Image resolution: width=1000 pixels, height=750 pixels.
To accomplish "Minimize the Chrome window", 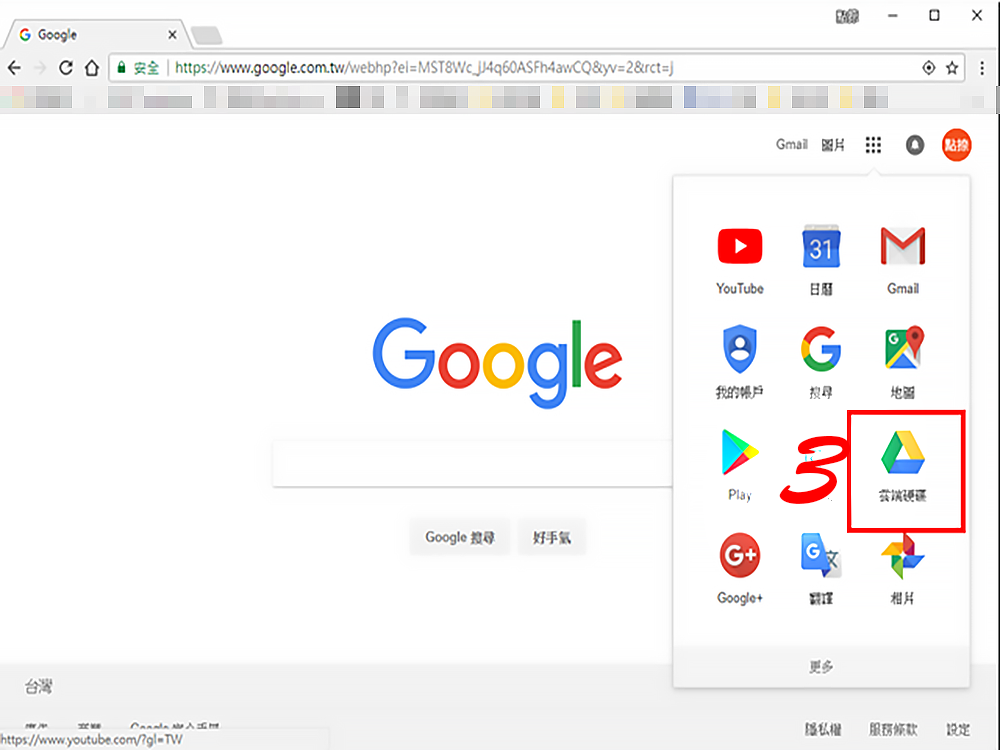I will click(x=892, y=15).
